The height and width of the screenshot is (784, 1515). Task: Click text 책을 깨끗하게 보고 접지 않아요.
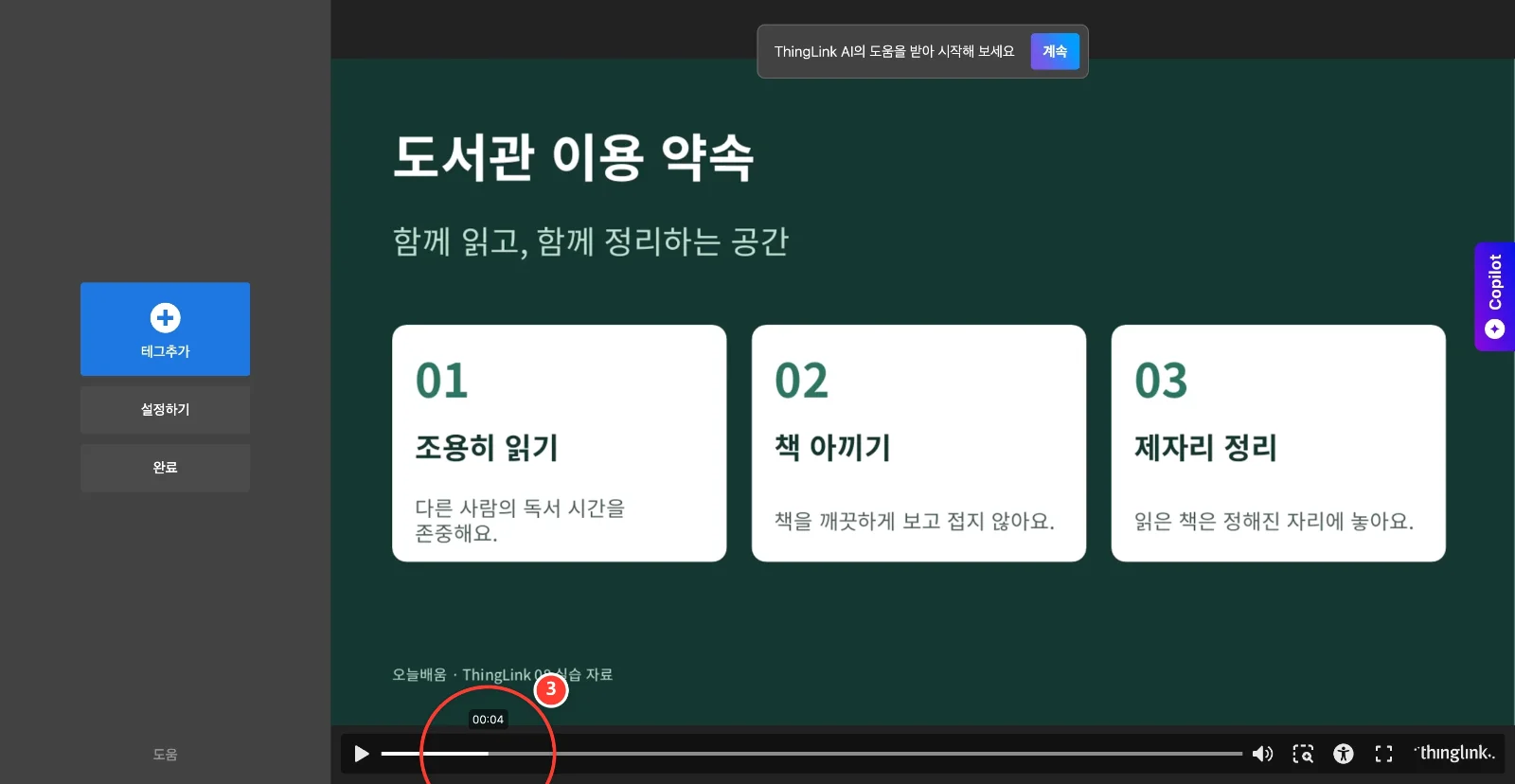click(x=915, y=521)
